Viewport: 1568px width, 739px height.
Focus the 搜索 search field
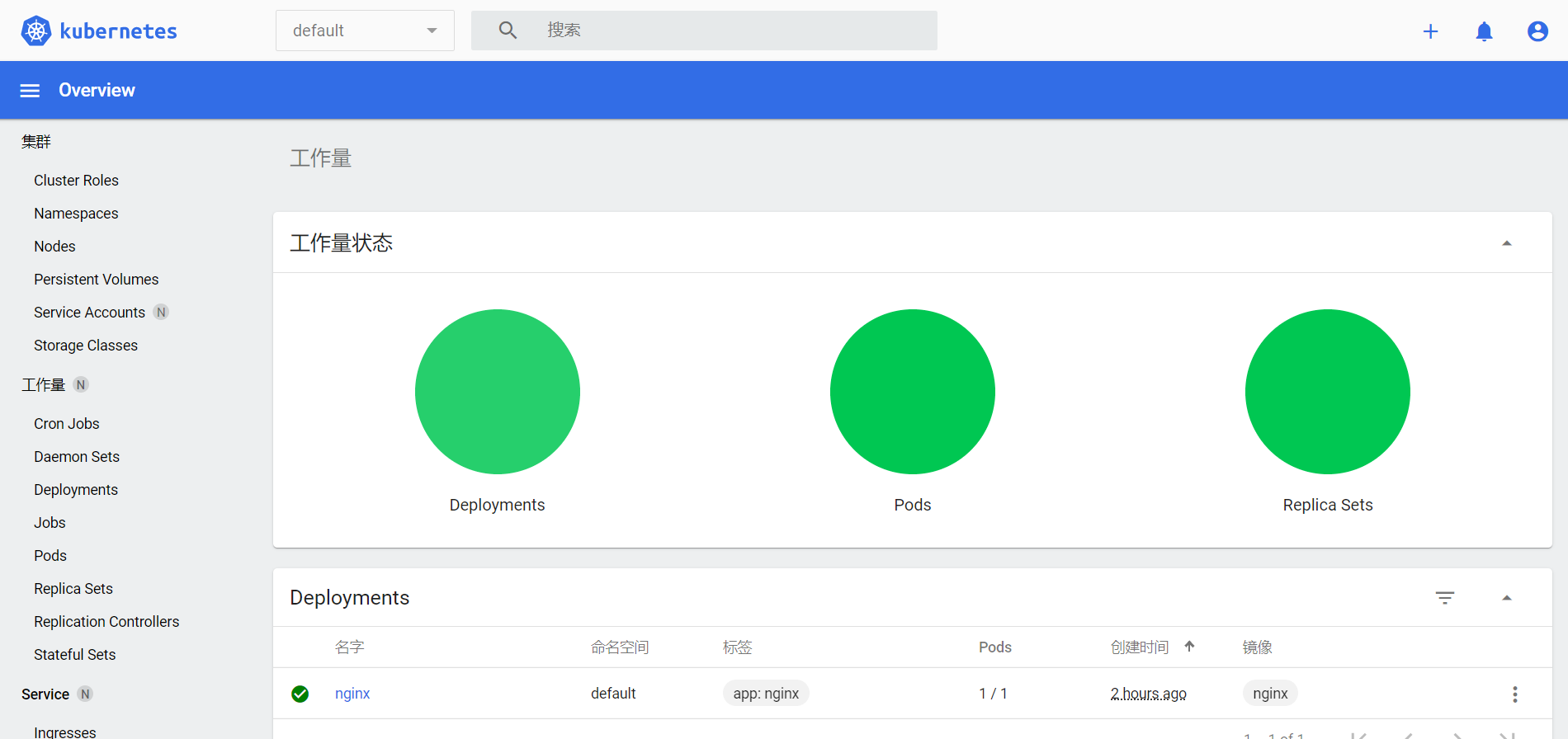coord(704,31)
